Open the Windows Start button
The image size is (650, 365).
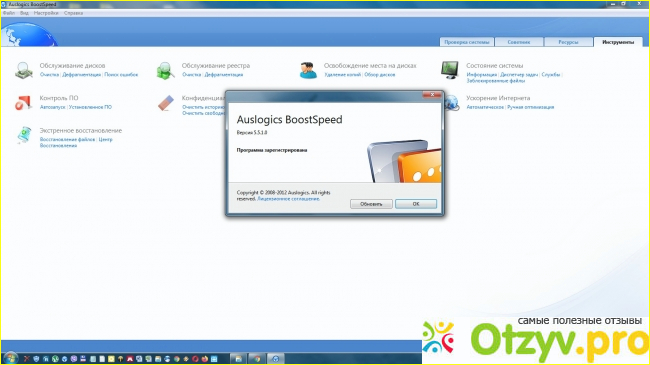(x=10, y=358)
